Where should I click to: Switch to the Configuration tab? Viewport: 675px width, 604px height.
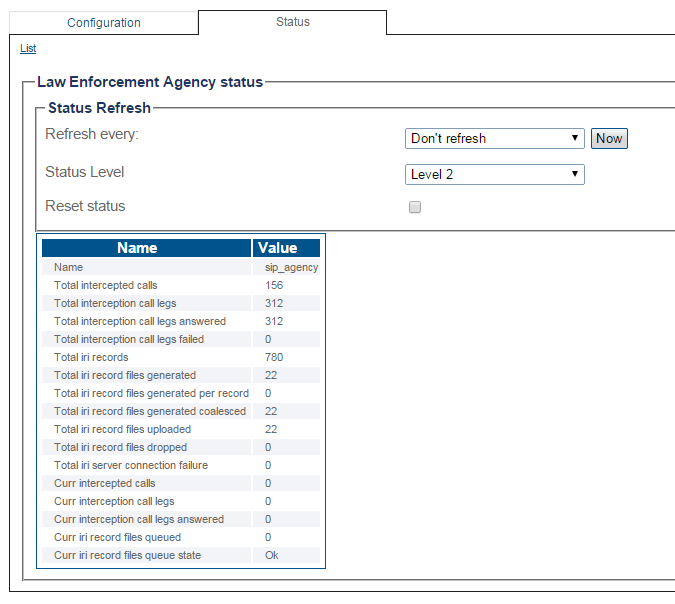tap(104, 23)
